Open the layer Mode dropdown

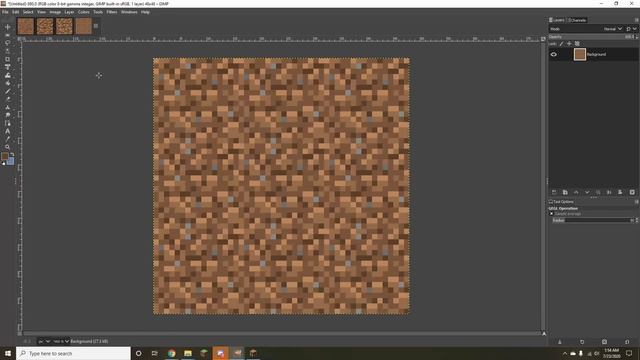613,29
